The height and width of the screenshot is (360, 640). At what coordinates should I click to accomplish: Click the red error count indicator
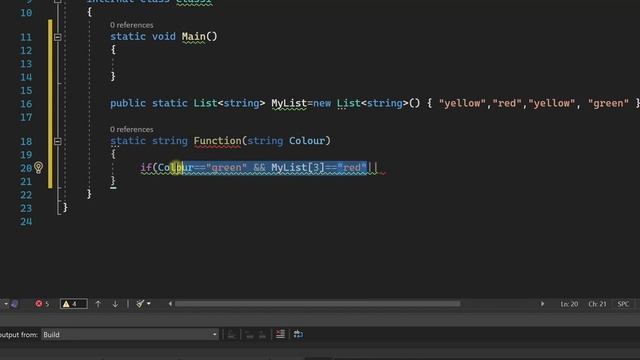coord(42,304)
